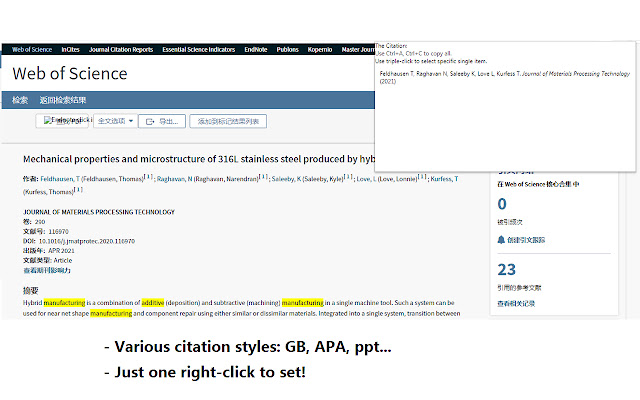Open Publons in top navigation
This screenshot has width=640, height=400.
288,49
